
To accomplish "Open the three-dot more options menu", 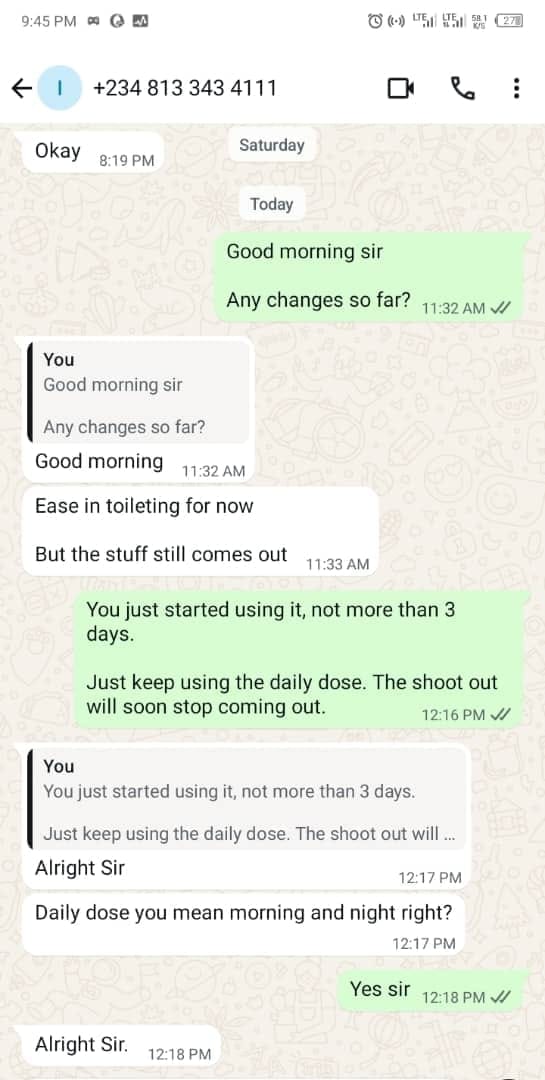I will point(516,88).
